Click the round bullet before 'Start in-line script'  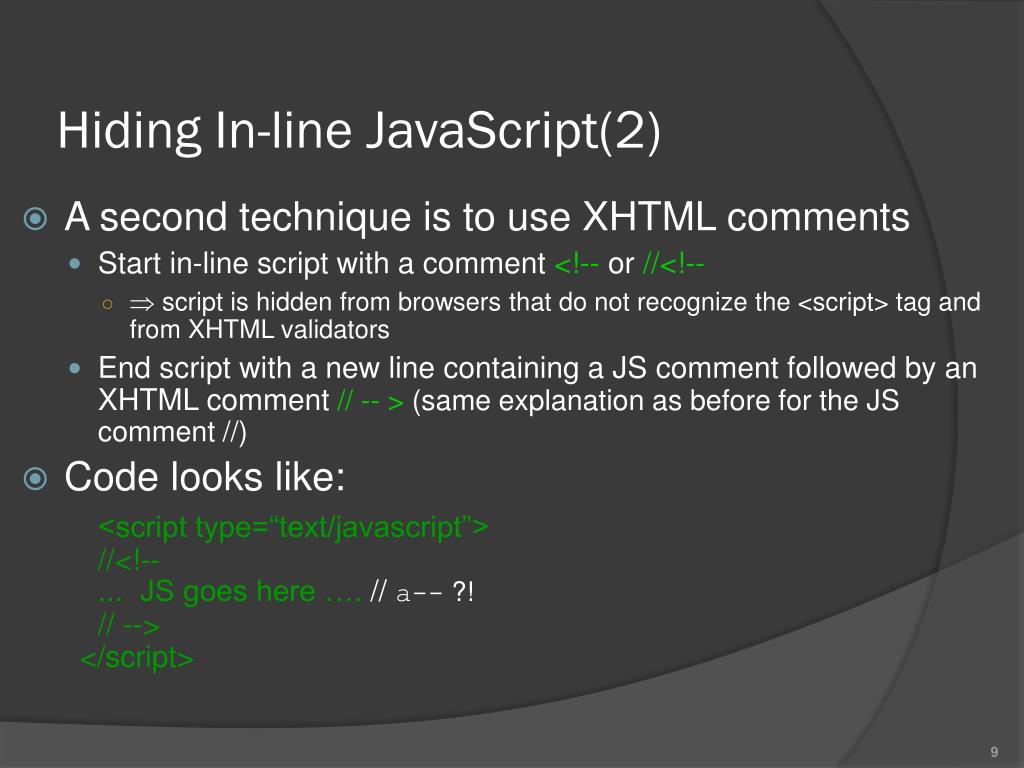click(75, 264)
